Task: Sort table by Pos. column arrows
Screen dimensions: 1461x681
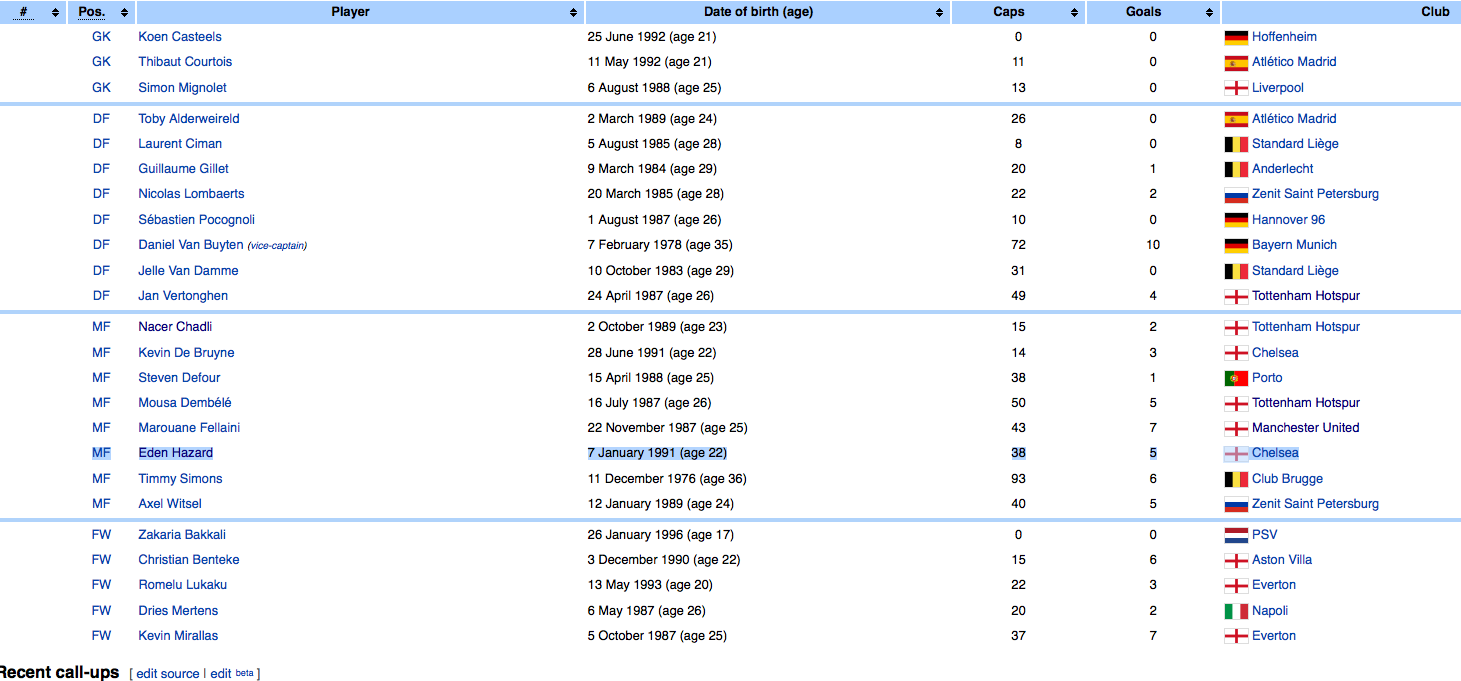Action: pyautogui.click(x=124, y=13)
